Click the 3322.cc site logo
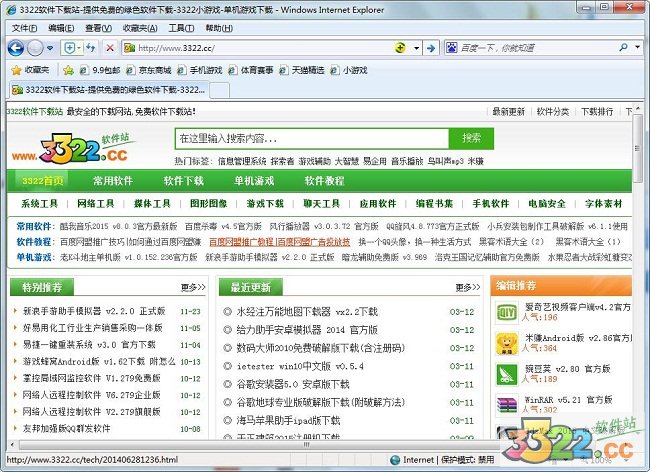The height and width of the screenshot is (472, 650). tap(75, 148)
